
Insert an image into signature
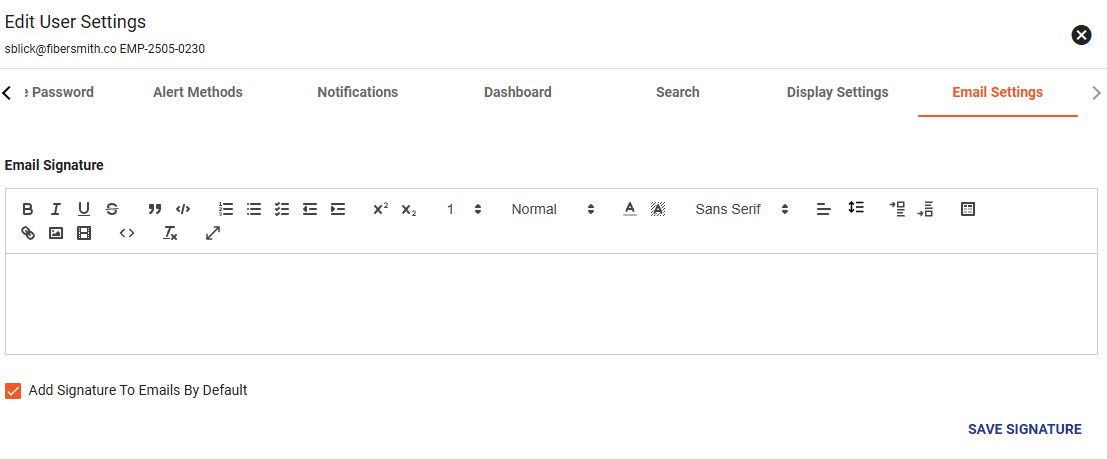56,233
